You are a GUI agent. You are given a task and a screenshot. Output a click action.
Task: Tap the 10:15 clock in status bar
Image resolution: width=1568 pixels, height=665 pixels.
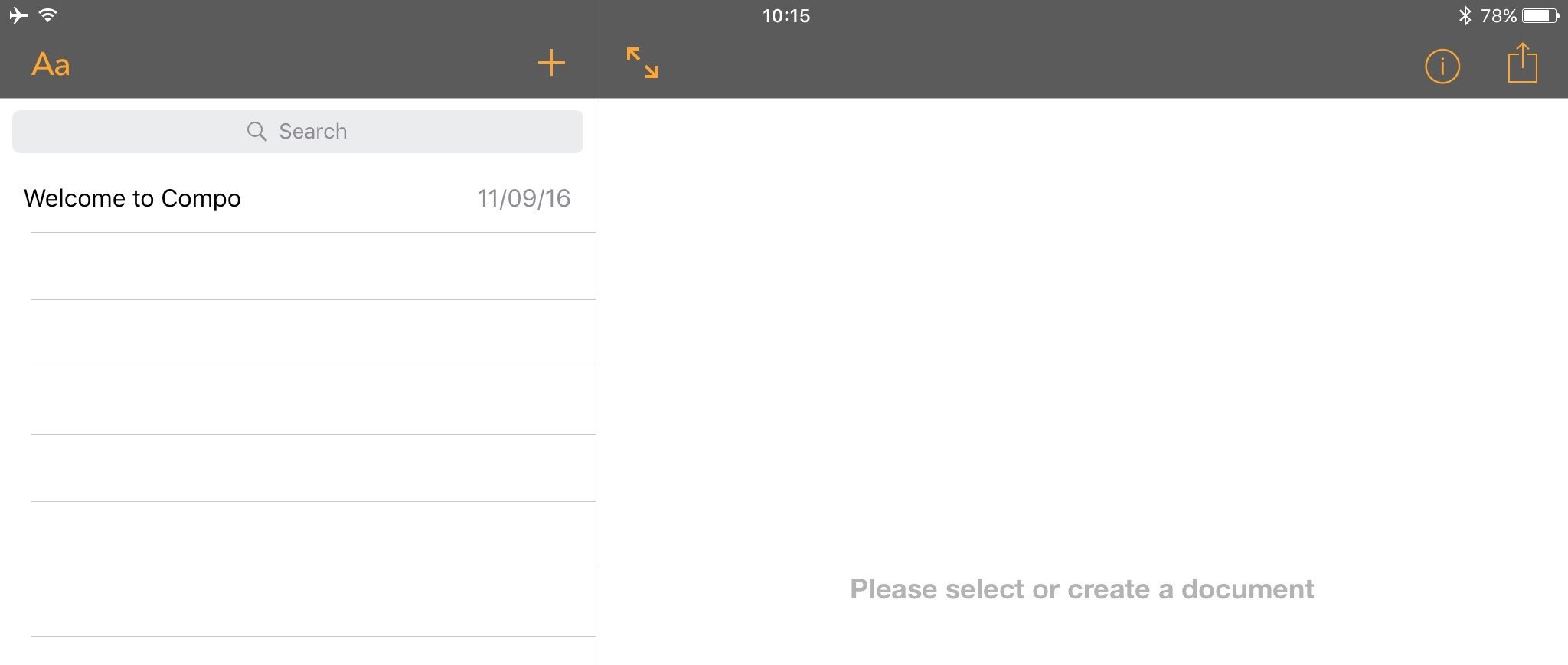click(786, 16)
